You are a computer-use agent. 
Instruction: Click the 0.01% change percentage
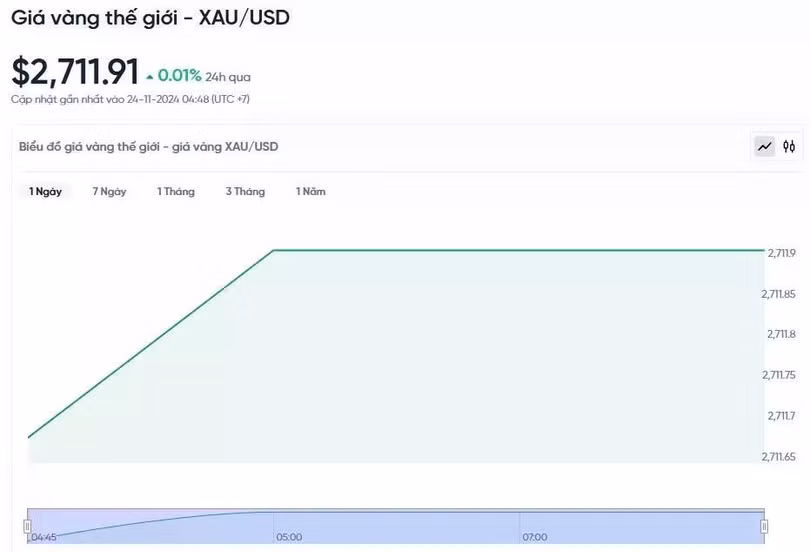(182, 76)
